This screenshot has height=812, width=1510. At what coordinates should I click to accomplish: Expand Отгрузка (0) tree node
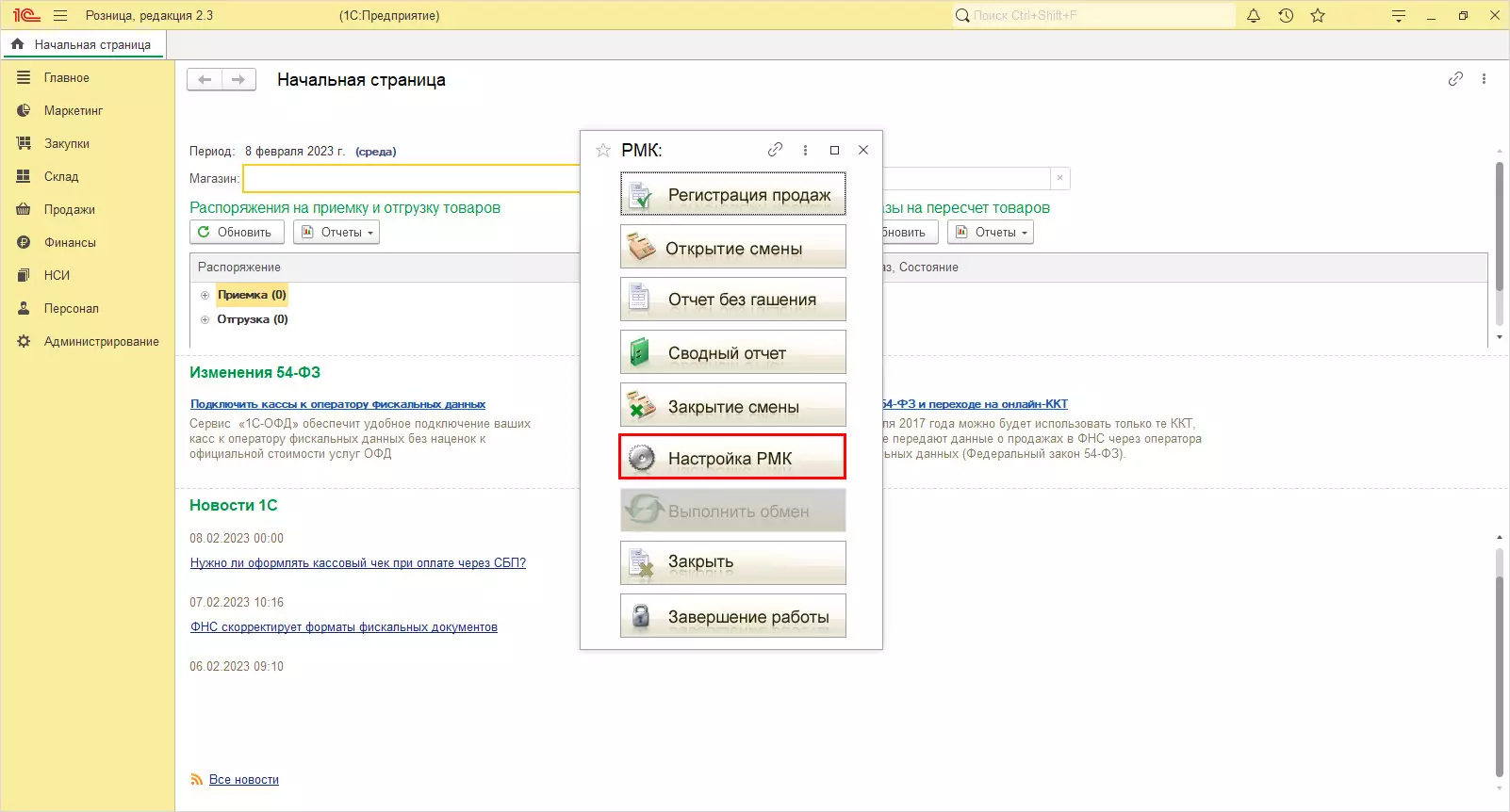(x=205, y=319)
